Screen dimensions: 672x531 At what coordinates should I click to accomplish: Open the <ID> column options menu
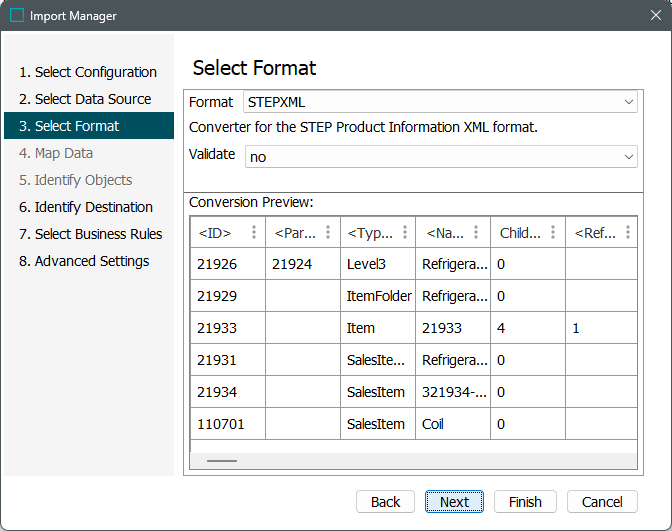coord(254,233)
